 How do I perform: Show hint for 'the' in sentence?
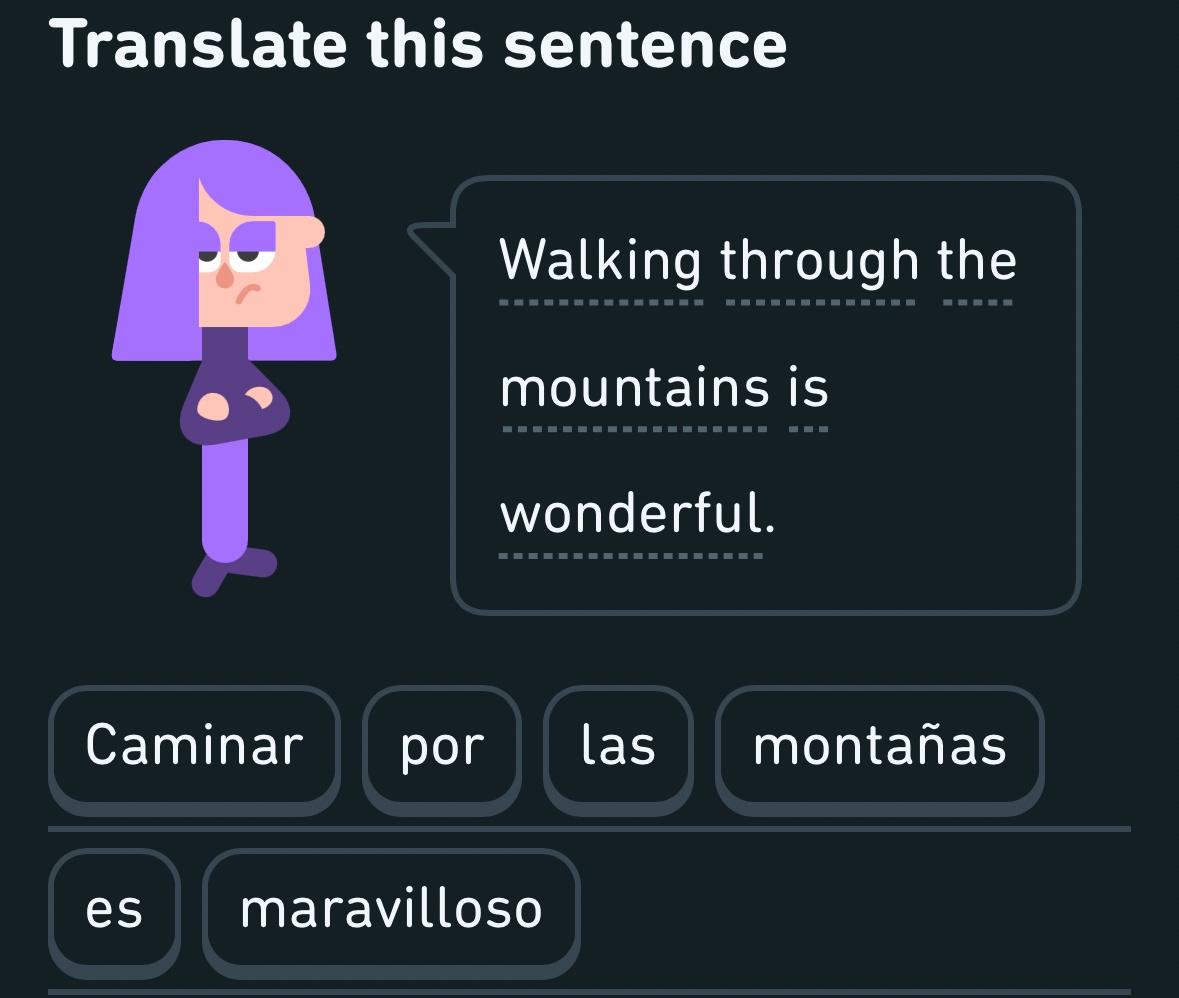[x=977, y=262]
